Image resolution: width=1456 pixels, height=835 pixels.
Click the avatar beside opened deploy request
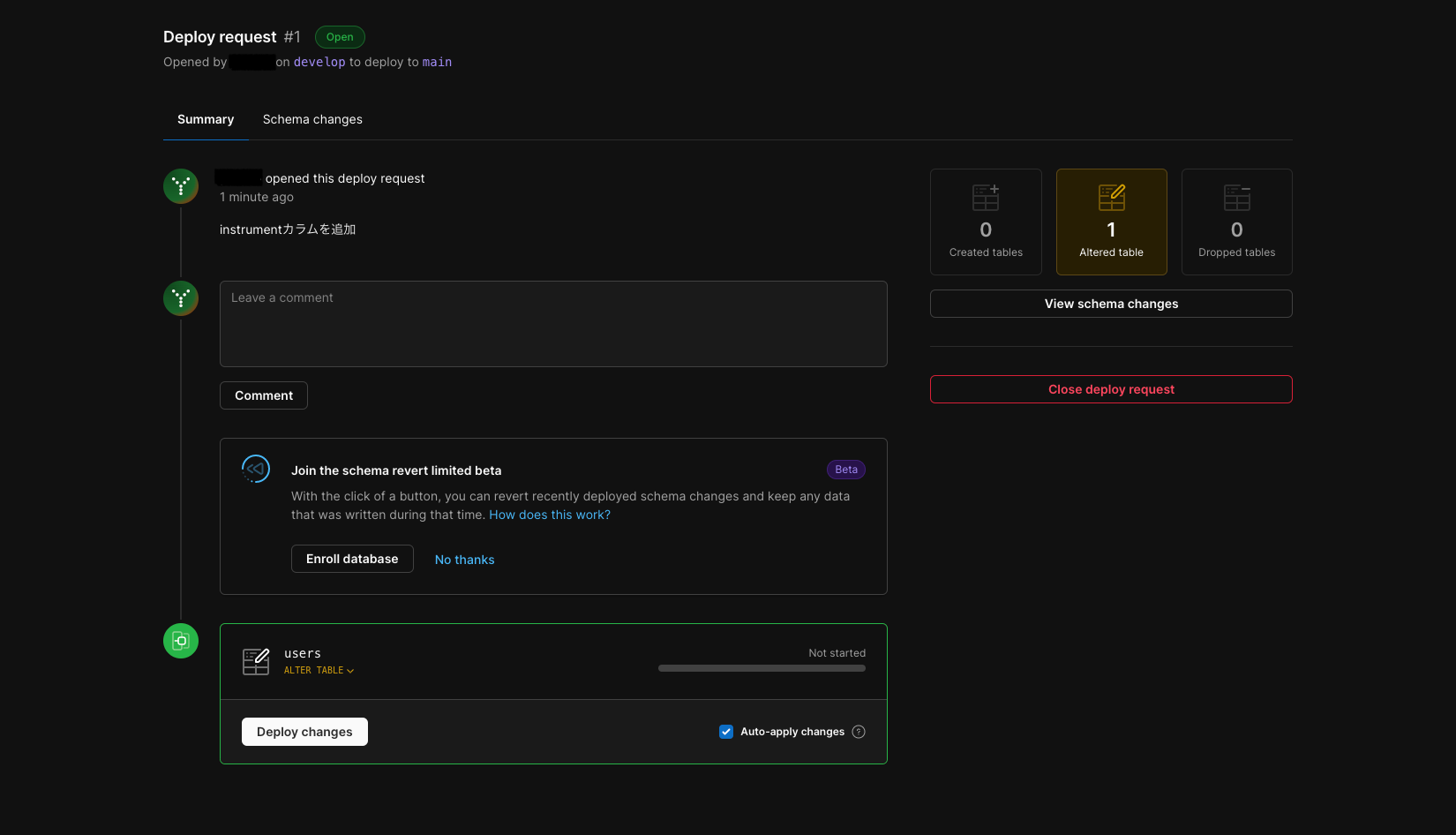pyautogui.click(x=181, y=186)
